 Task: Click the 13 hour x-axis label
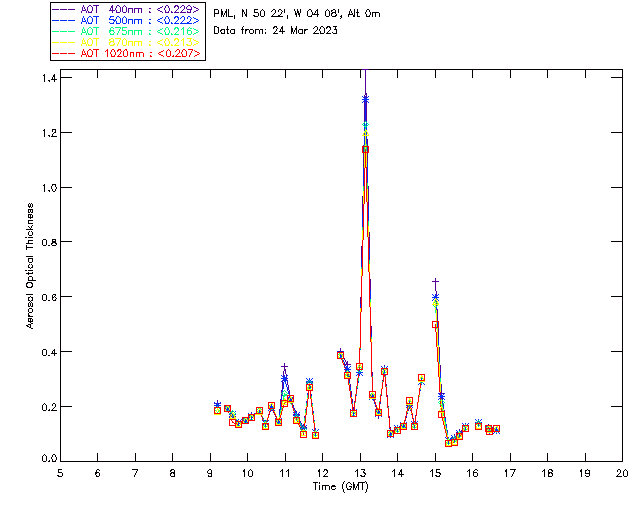(360, 473)
